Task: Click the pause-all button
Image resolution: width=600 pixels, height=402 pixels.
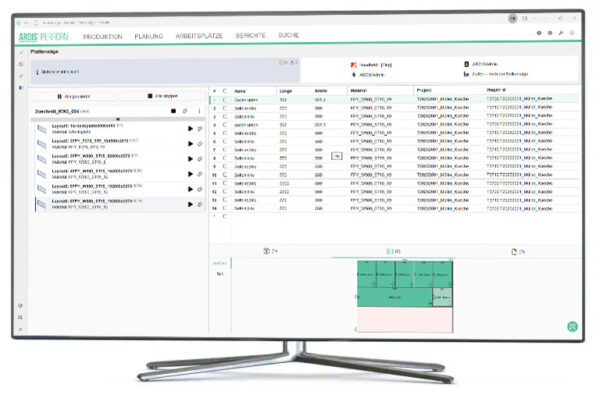Action: pos(74,96)
